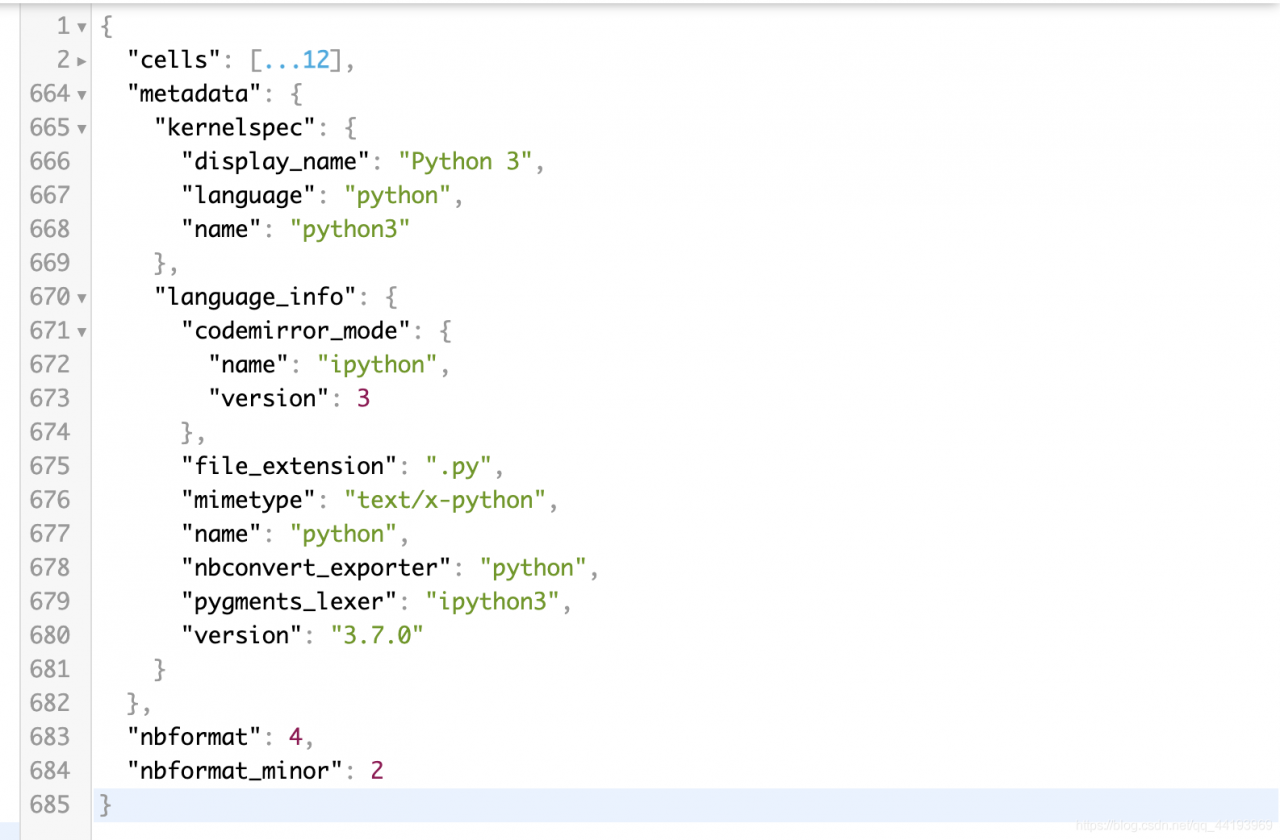Click the "file_extension" key
The height and width of the screenshot is (840, 1280).
coord(289,466)
